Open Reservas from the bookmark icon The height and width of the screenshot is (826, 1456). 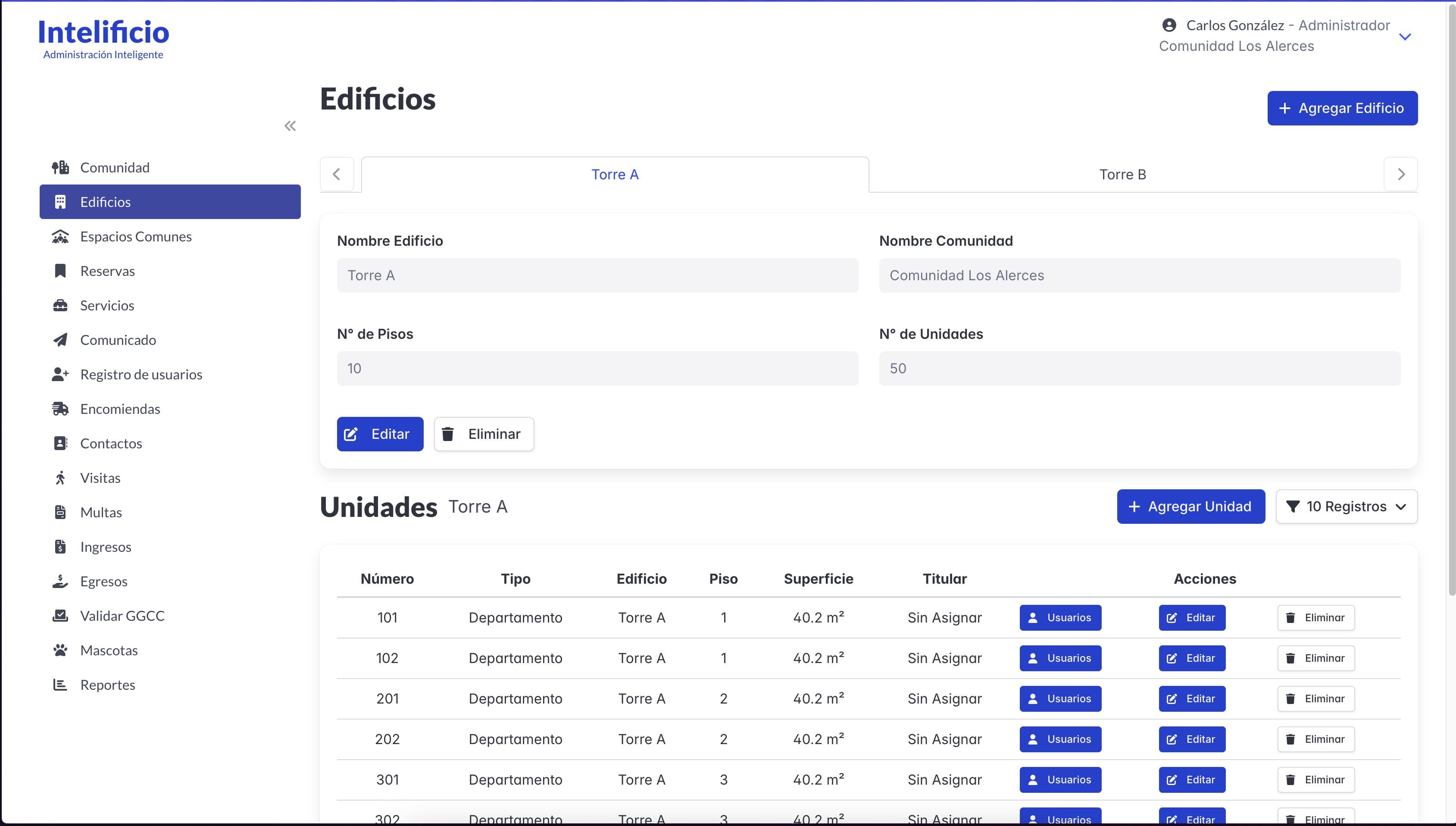pyautogui.click(x=60, y=271)
